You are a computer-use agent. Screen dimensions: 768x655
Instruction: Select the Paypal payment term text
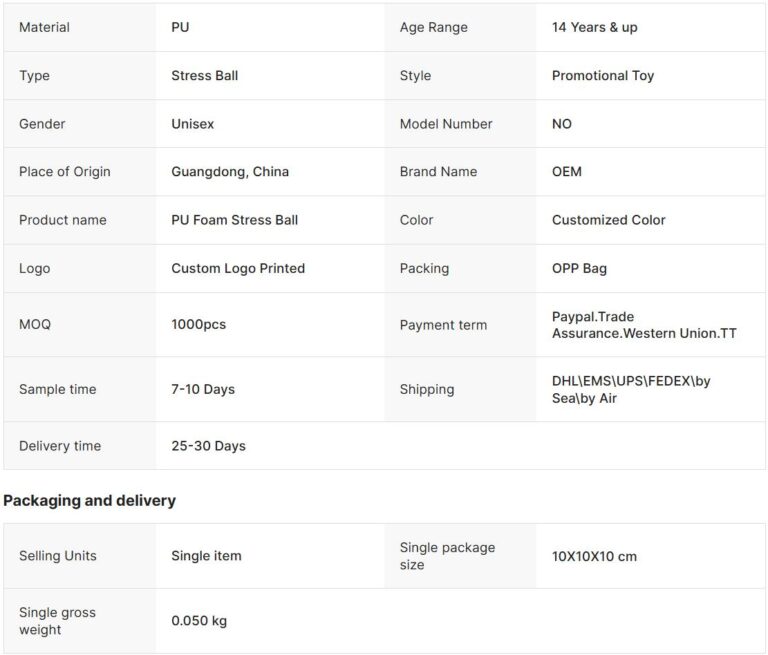click(x=644, y=325)
